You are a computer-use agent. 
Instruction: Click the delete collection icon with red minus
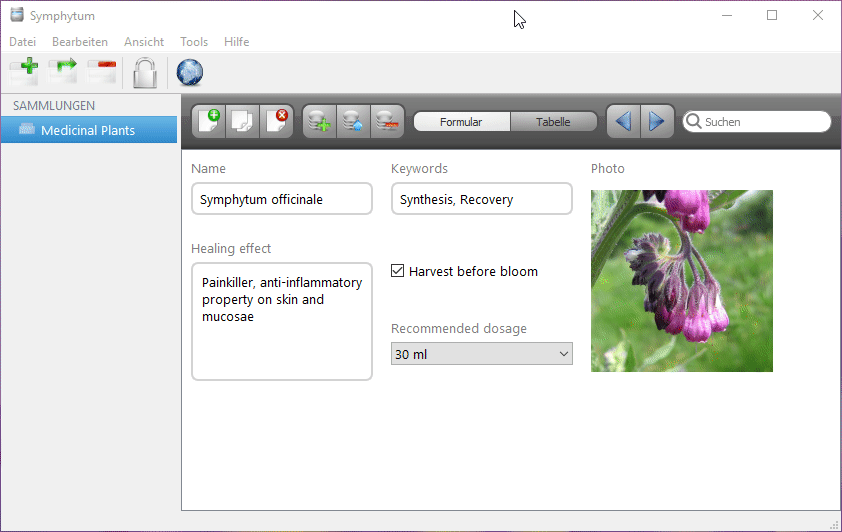point(101,73)
